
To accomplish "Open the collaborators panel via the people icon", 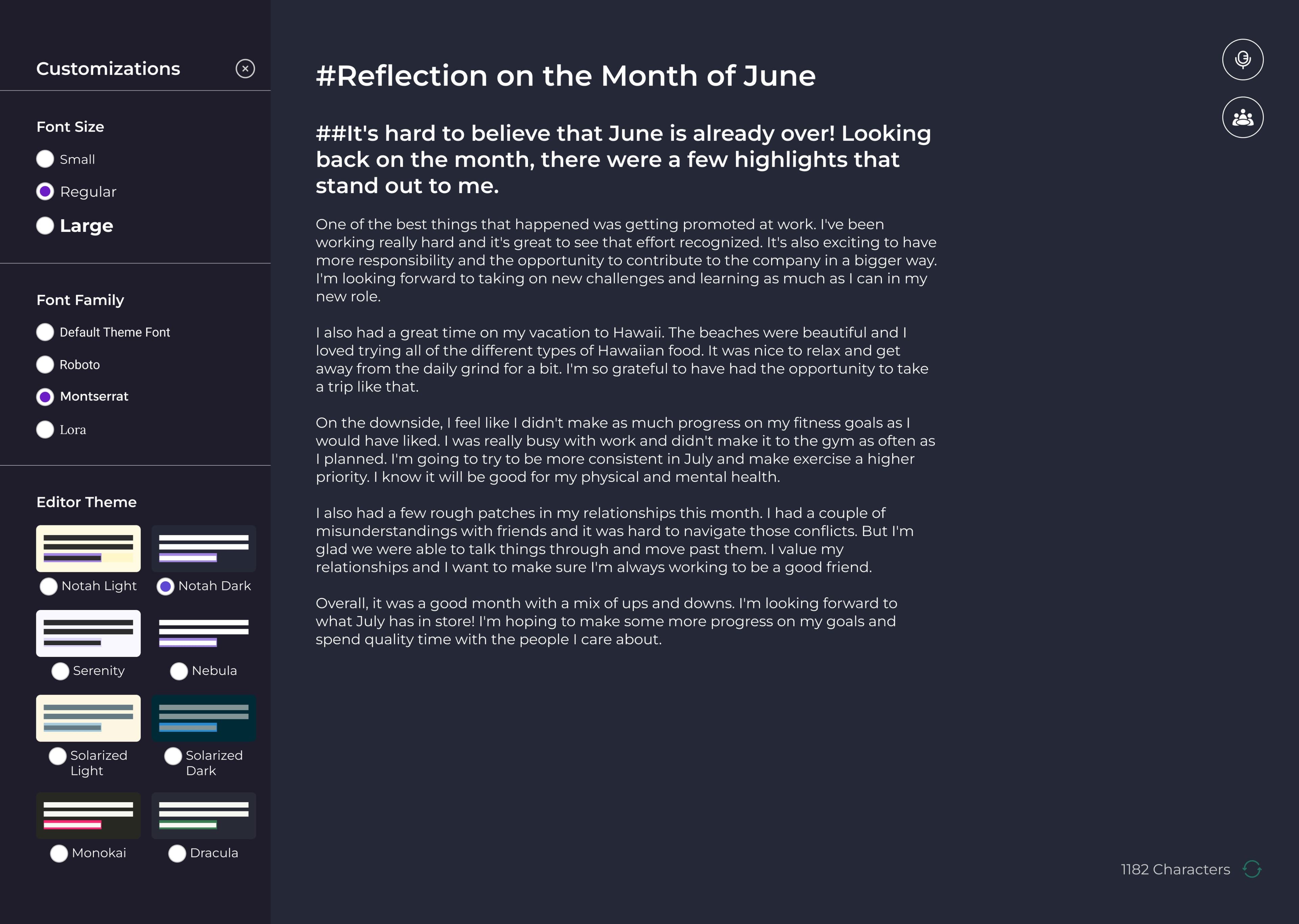I will (1243, 117).
